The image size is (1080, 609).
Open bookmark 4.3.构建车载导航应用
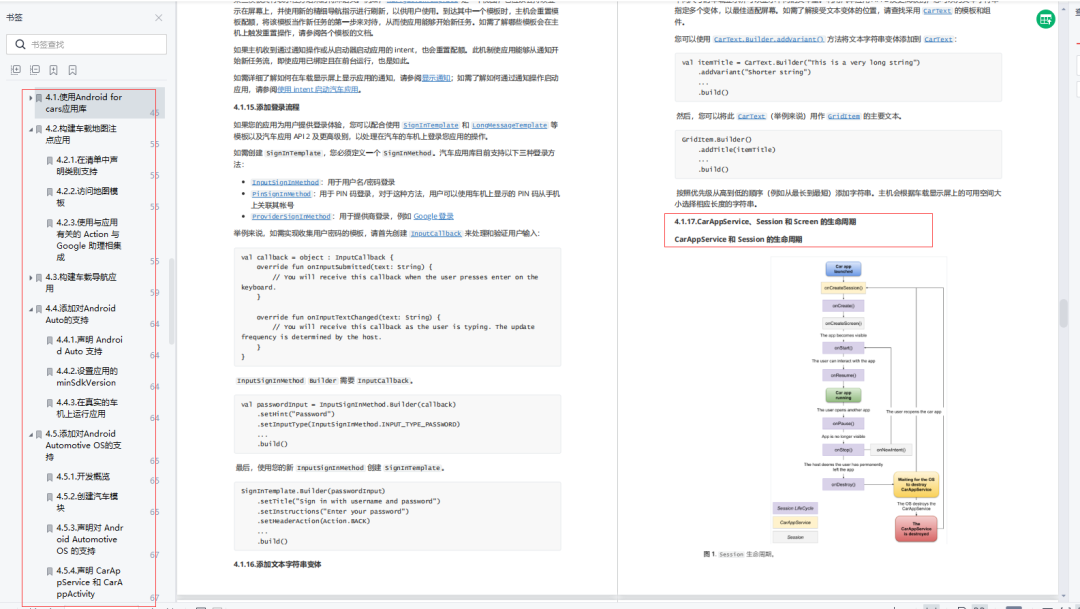pos(81,282)
